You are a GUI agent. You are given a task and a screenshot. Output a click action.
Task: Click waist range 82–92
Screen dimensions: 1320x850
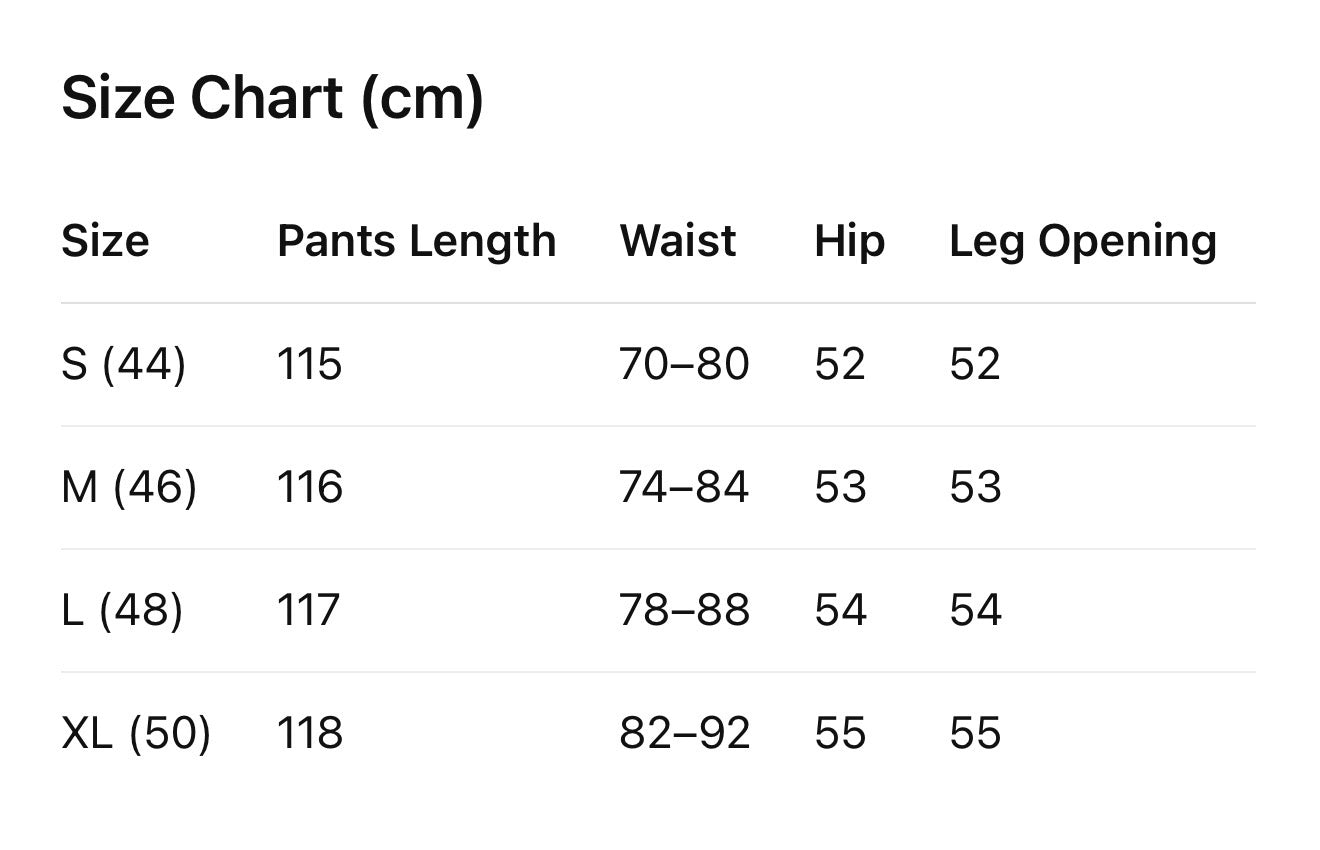684,733
